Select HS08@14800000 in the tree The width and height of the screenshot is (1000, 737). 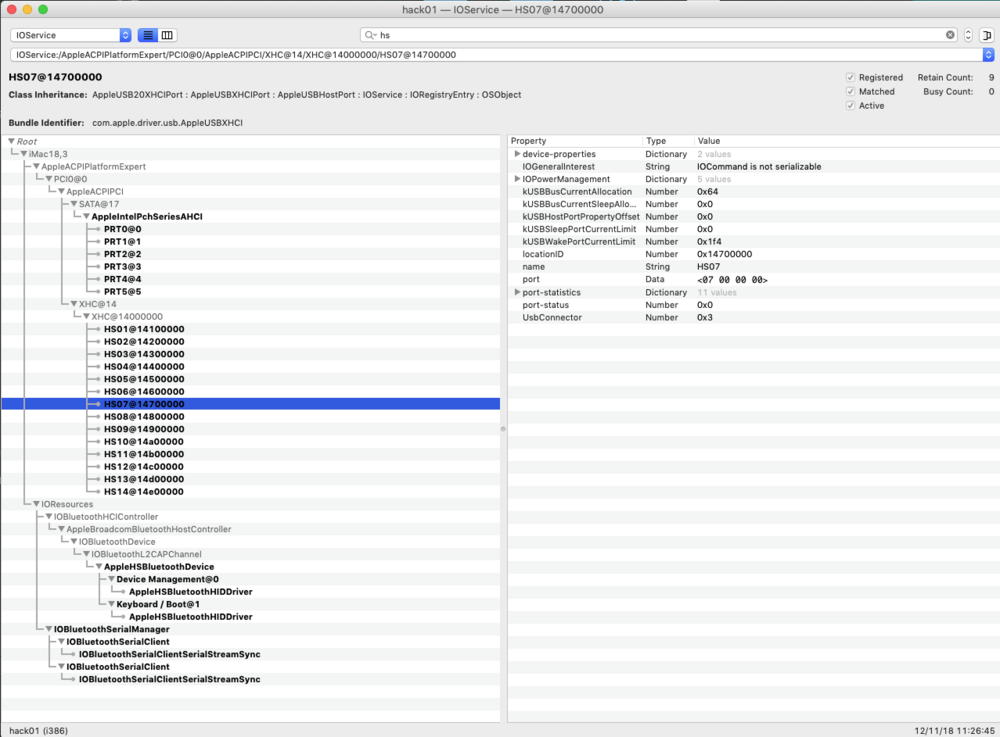click(143, 416)
